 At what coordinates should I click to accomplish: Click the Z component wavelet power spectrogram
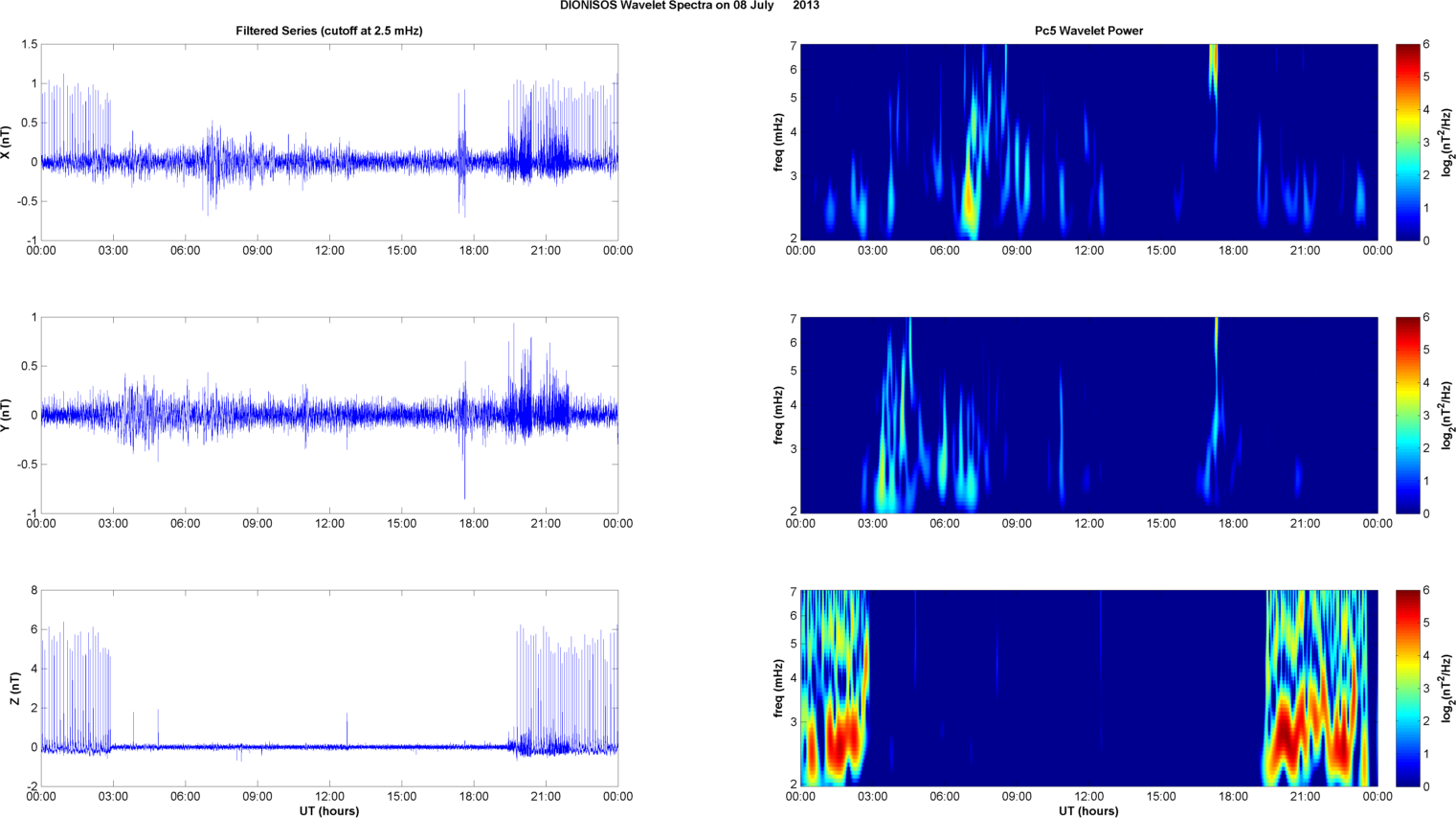coord(1088,689)
